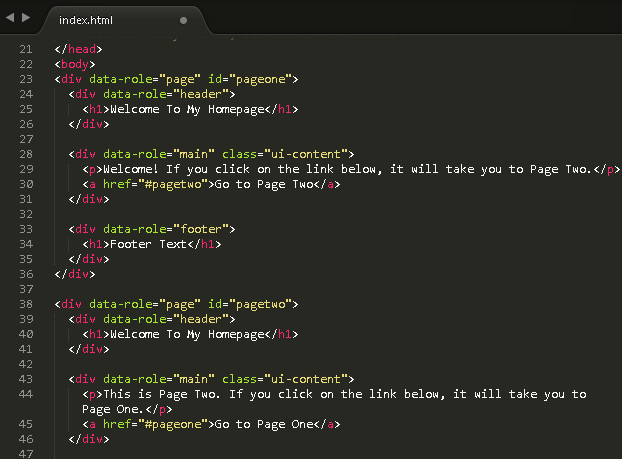Click 'Go to Page Two' link text
The height and width of the screenshot is (459, 622).
(x=264, y=184)
